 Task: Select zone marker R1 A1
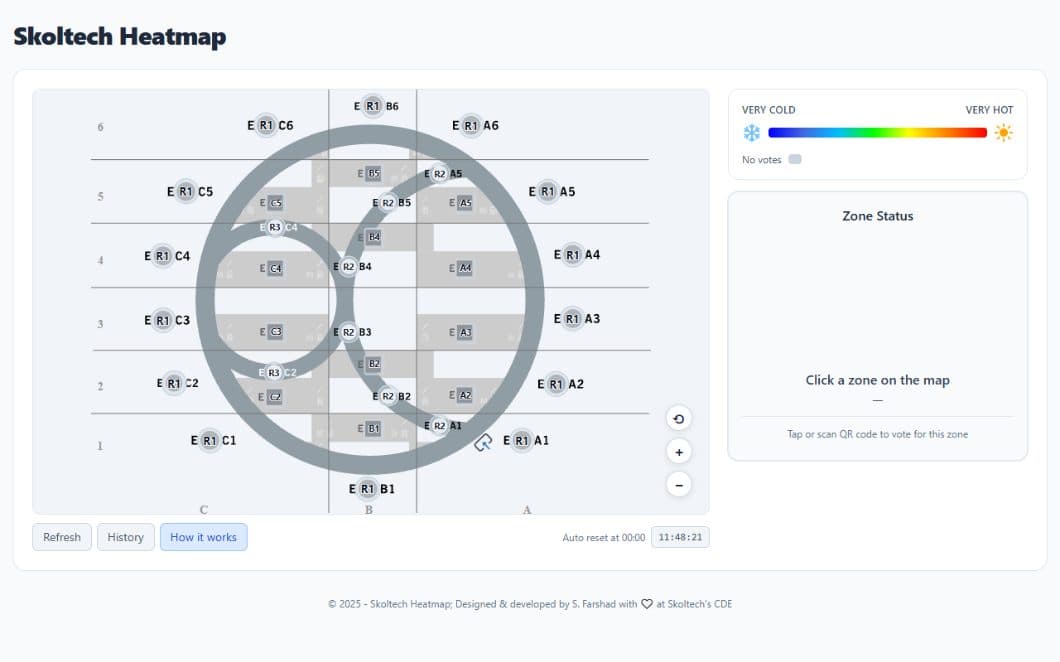(x=522, y=440)
